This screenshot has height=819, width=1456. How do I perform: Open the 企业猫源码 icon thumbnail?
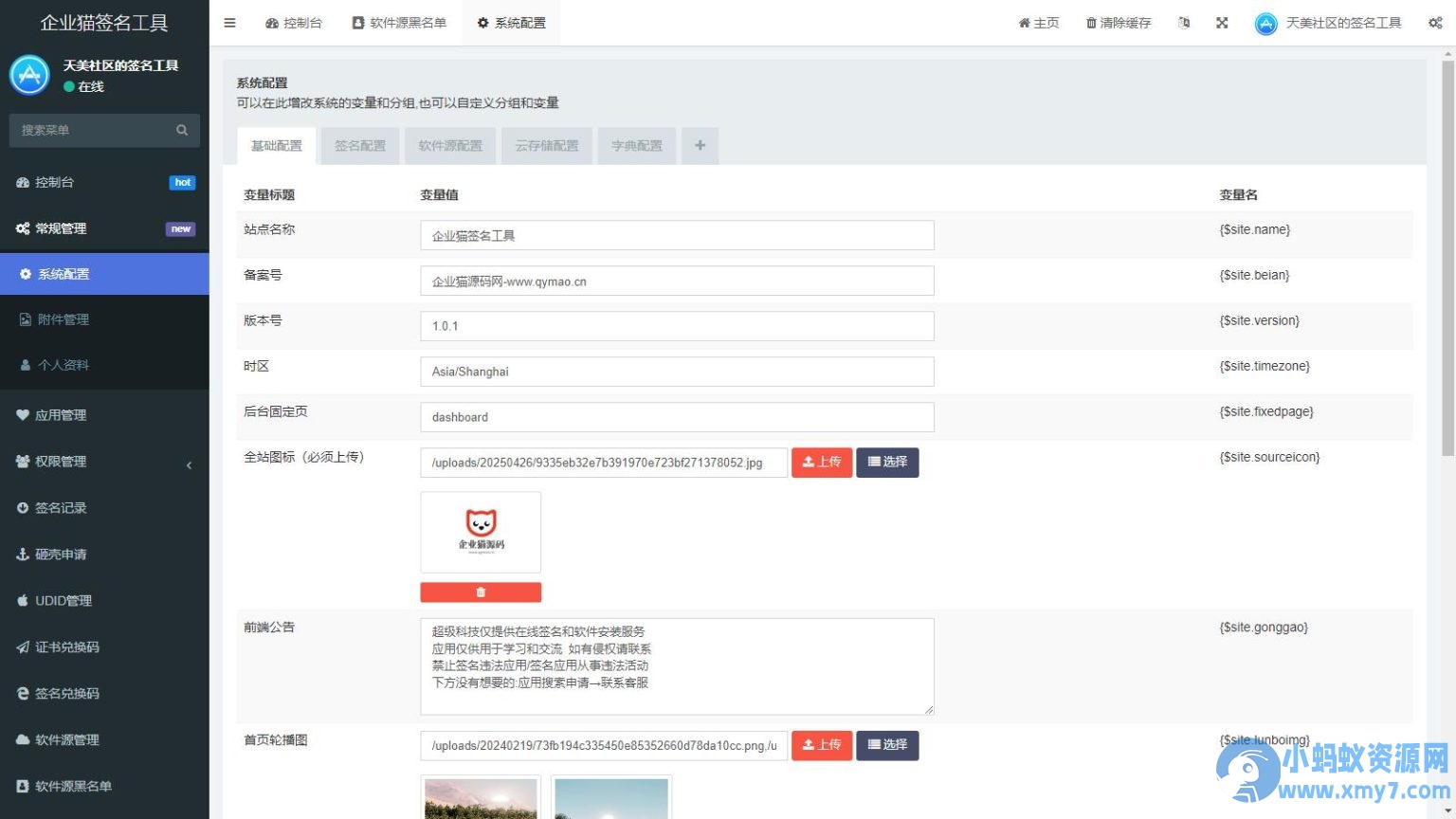[x=481, y=533]
